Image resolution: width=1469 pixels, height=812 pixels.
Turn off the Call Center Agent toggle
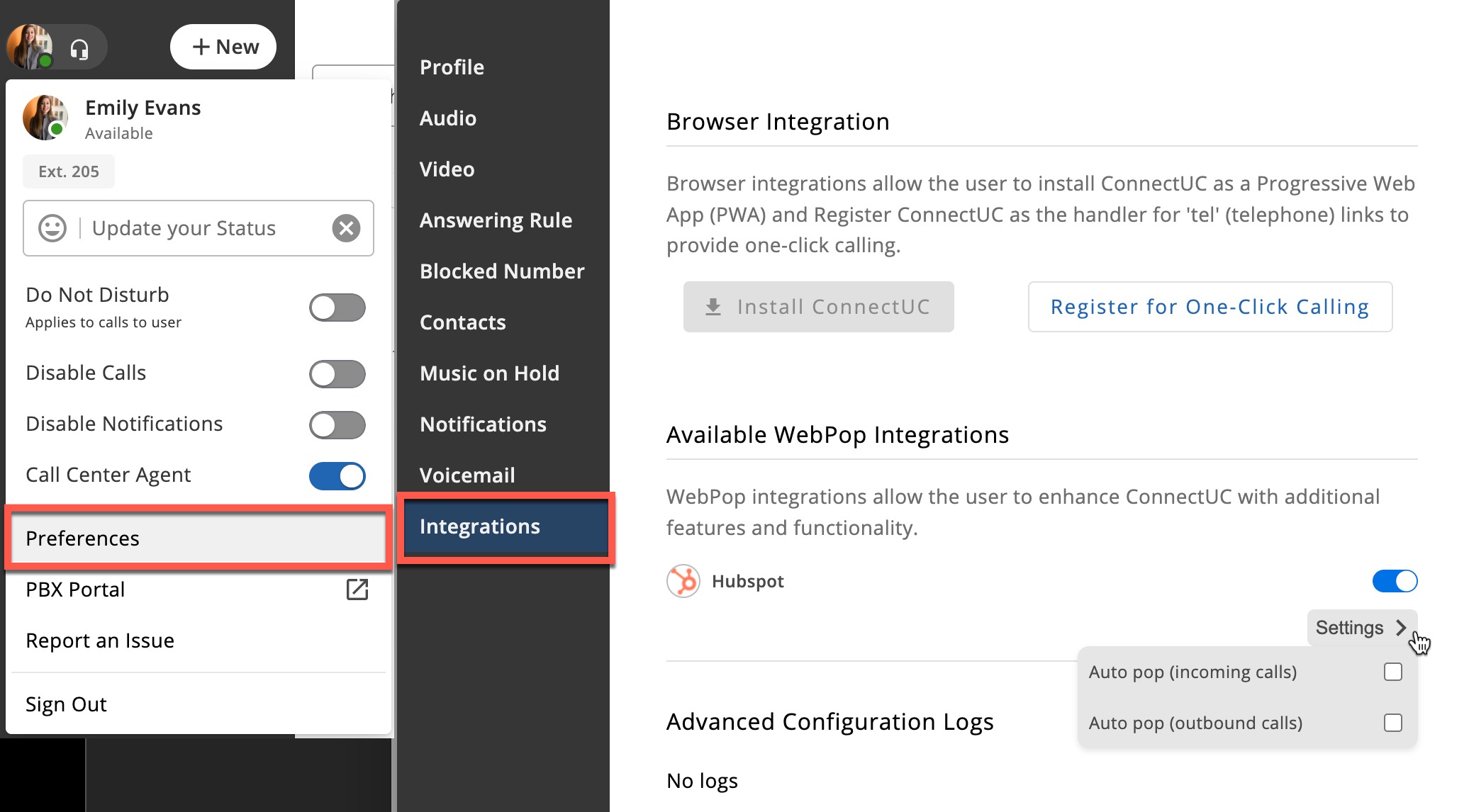337,475
